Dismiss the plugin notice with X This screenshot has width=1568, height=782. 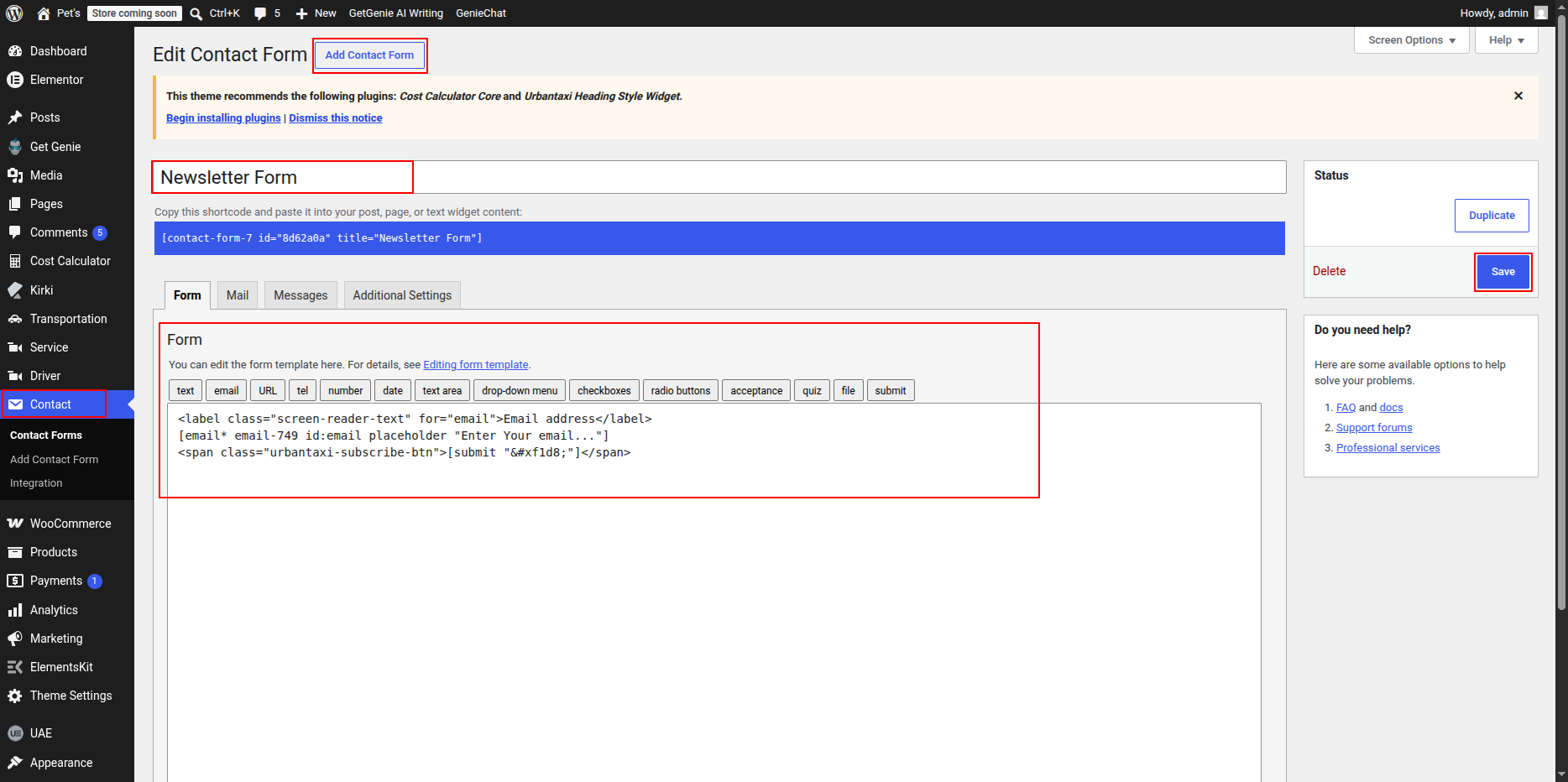point(1518,96)
